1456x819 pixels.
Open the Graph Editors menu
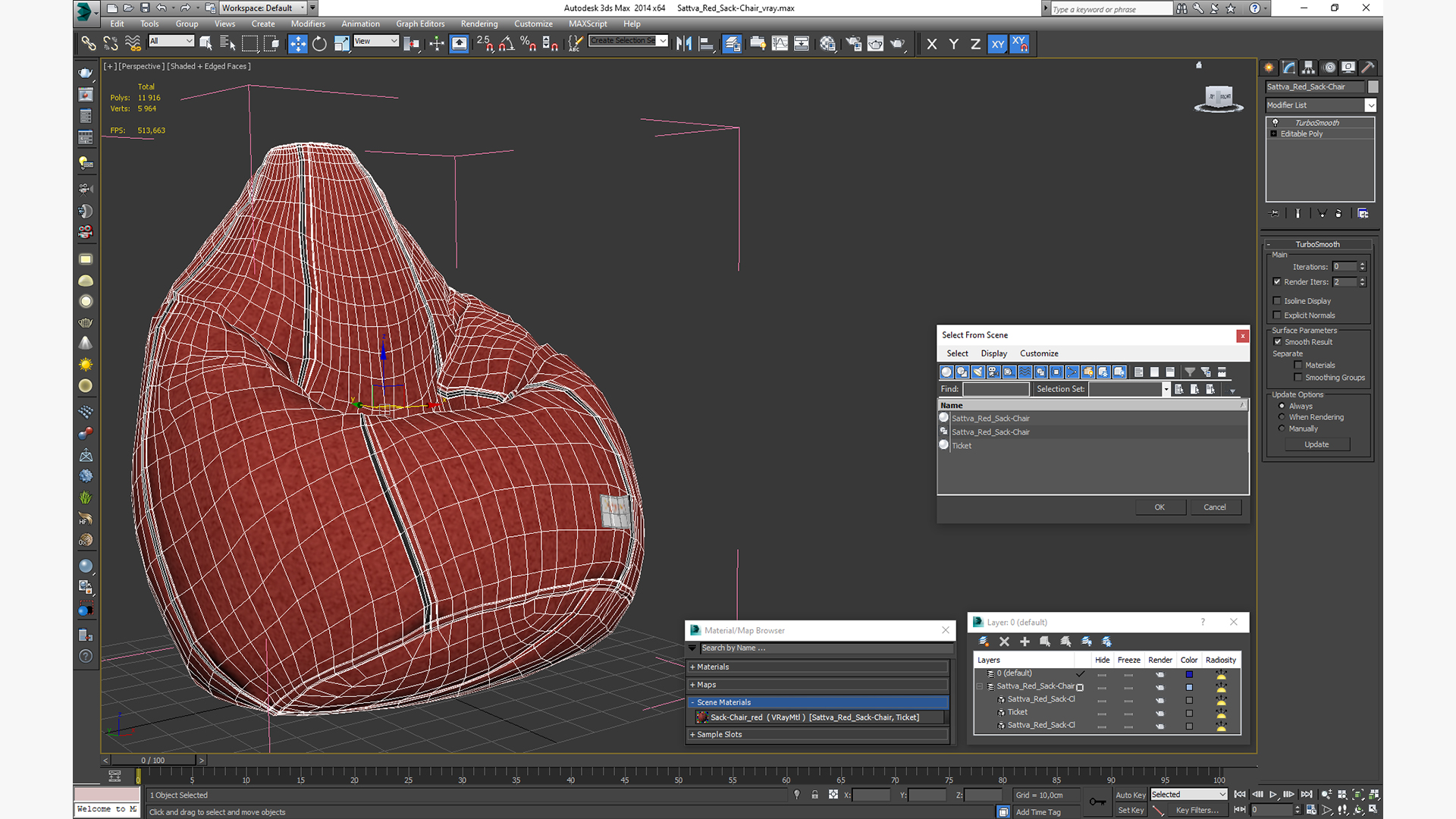[419, 24]
